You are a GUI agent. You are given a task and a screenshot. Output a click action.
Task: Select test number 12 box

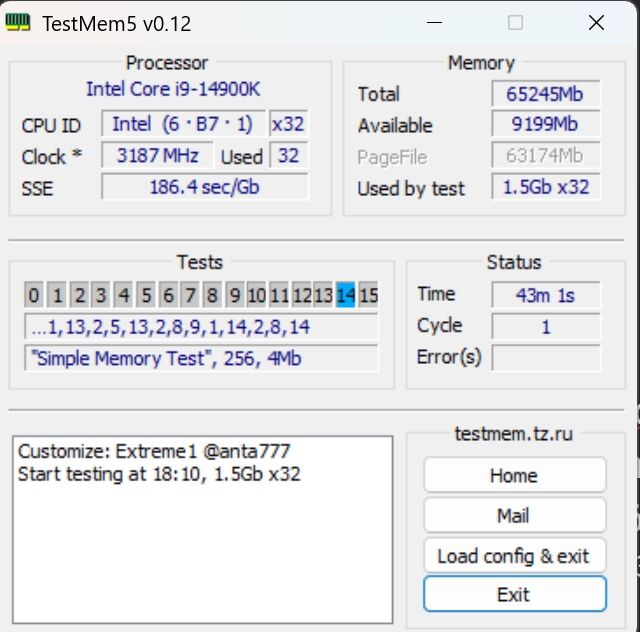[x=302, y=295]
